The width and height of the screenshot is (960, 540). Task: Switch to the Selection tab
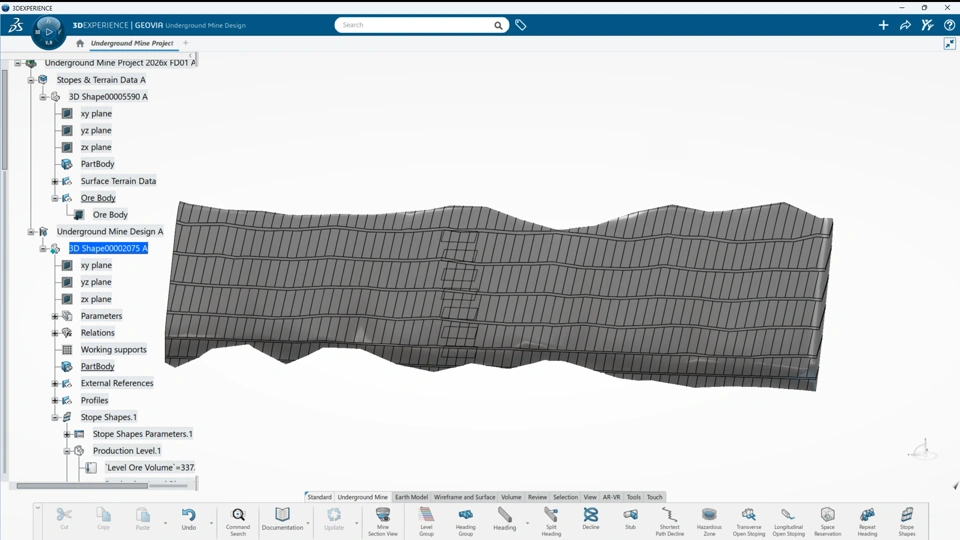coord(565,497)
